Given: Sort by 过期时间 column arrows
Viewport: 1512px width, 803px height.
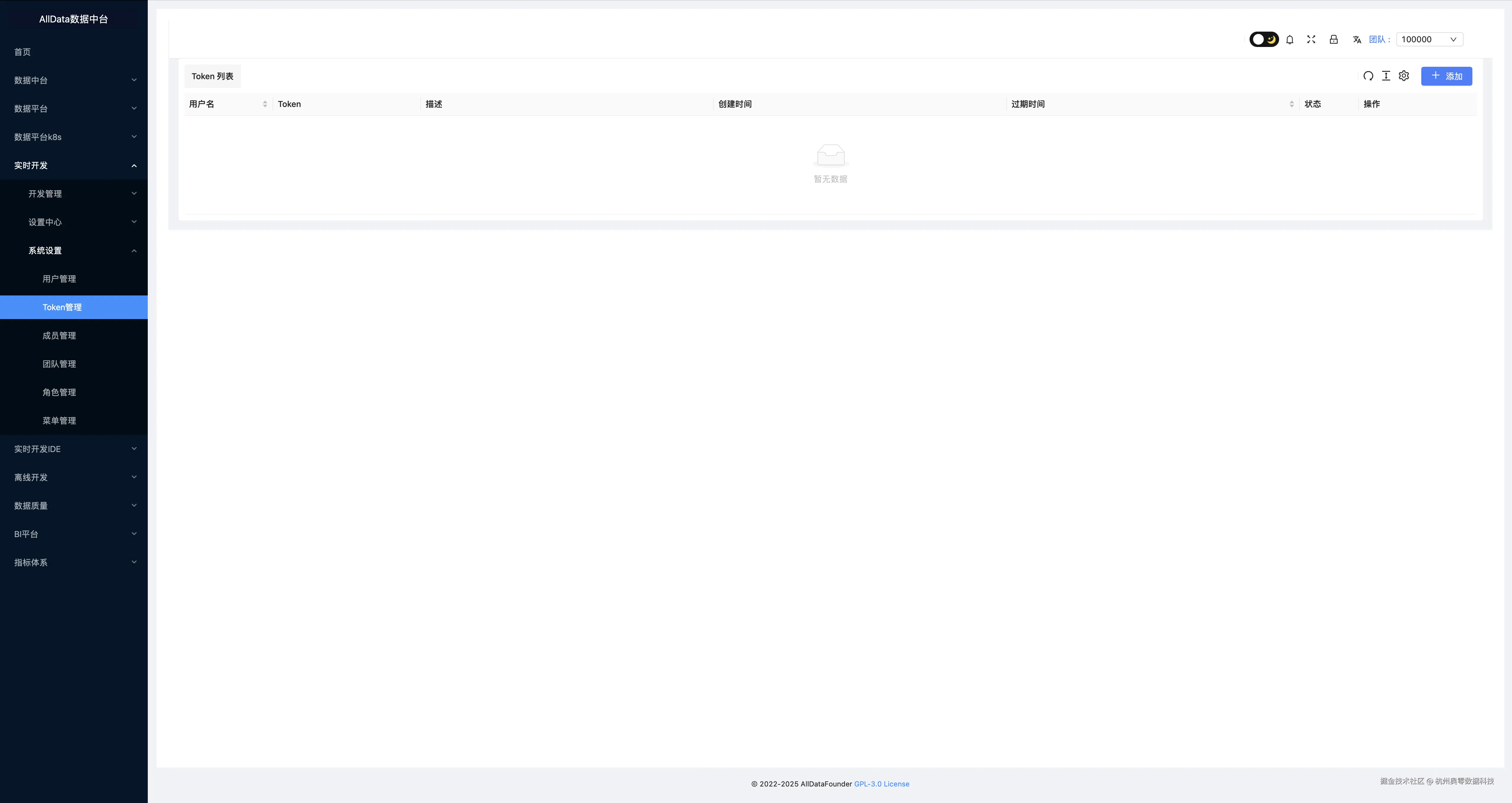Looking at the screenshot, I should [1291, 104].
